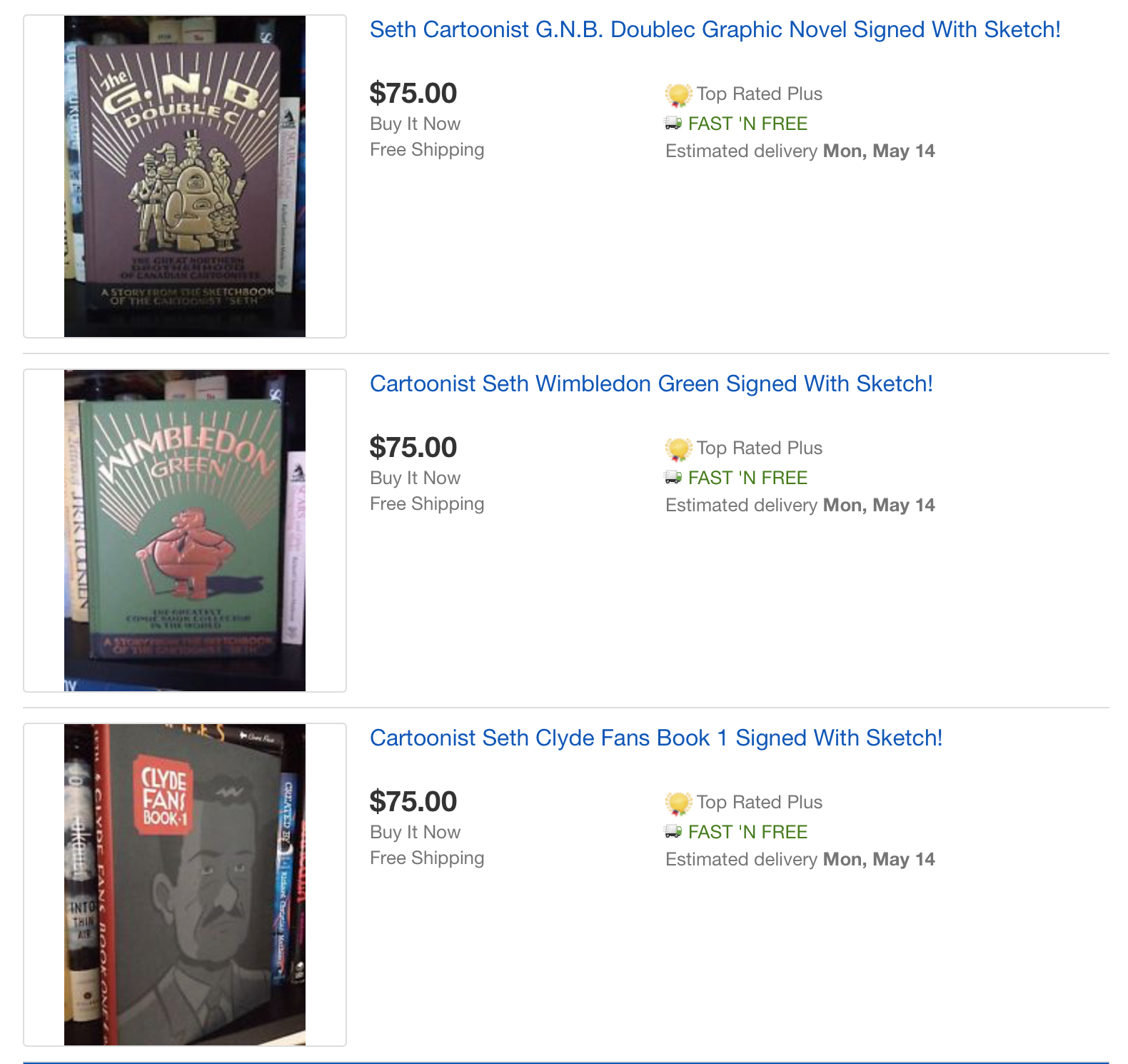Click FAST 'N FREE label on Wimbledon Green listing
This screenshot has width=1128, height=1064.
tap(747, 478)
